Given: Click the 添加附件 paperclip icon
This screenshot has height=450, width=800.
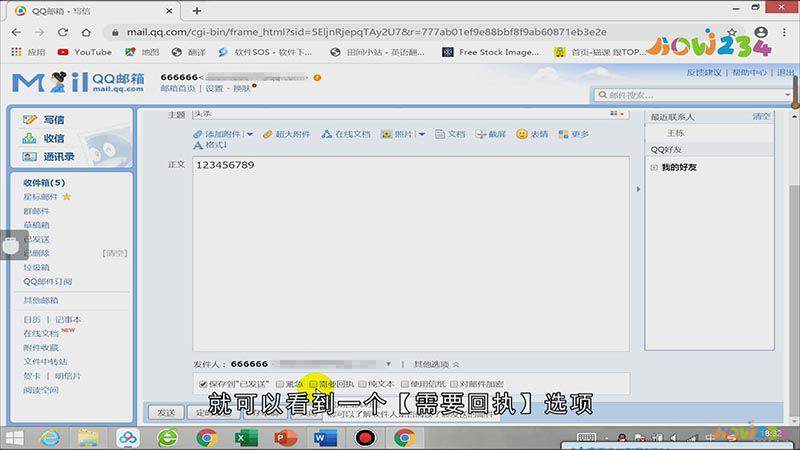Looking at the screenshot, I should coord(197,134).
